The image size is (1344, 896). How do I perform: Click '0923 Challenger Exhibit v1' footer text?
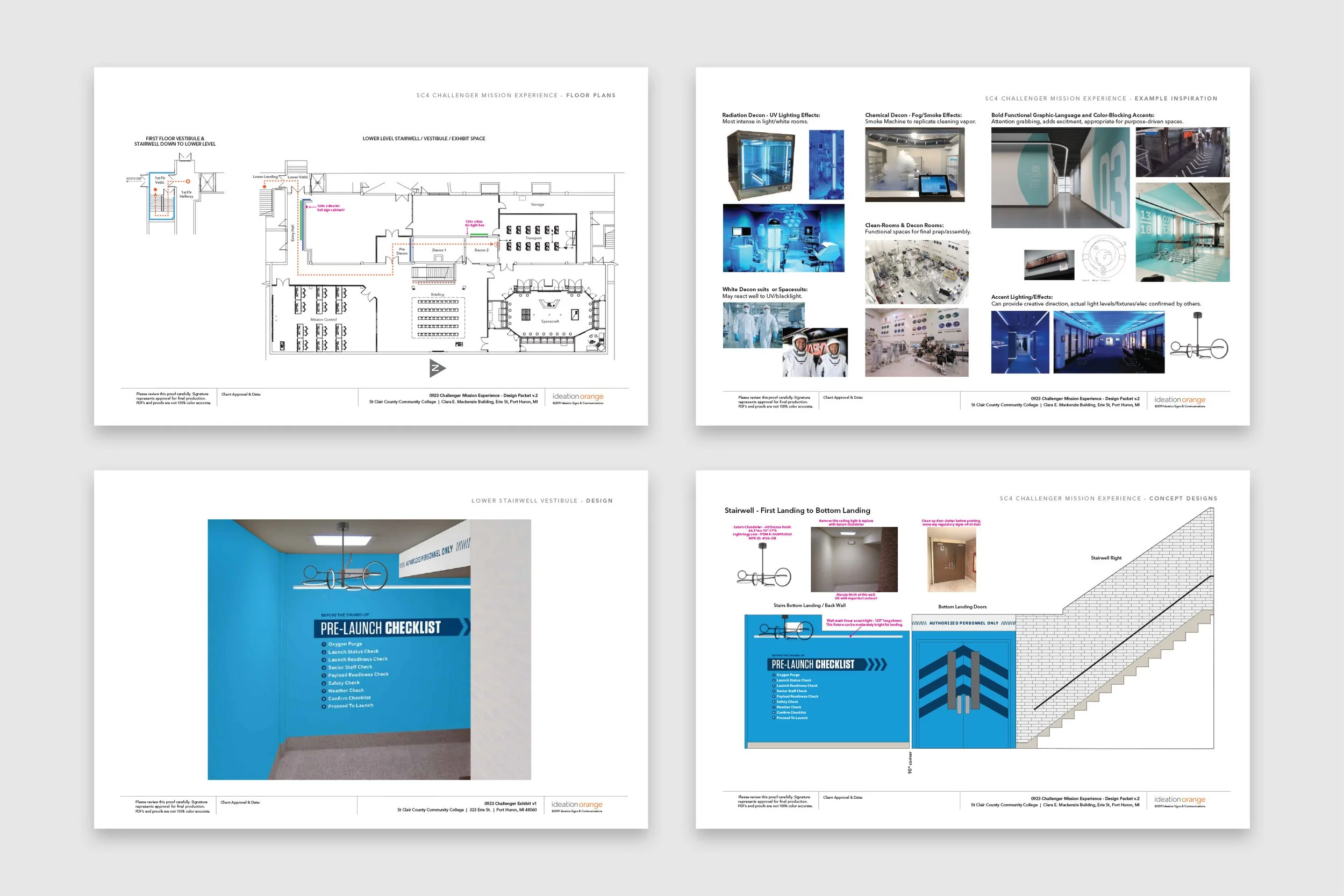coord(510,804)
